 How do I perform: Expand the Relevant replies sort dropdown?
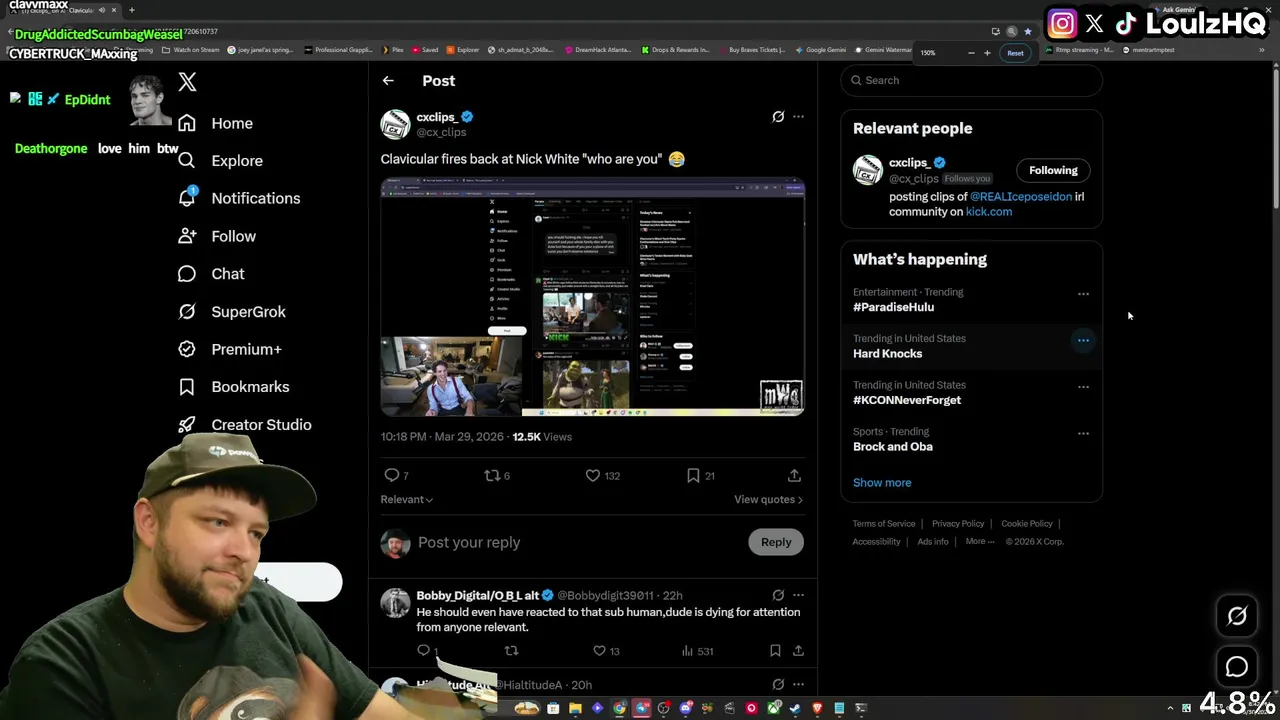(406, 499)
